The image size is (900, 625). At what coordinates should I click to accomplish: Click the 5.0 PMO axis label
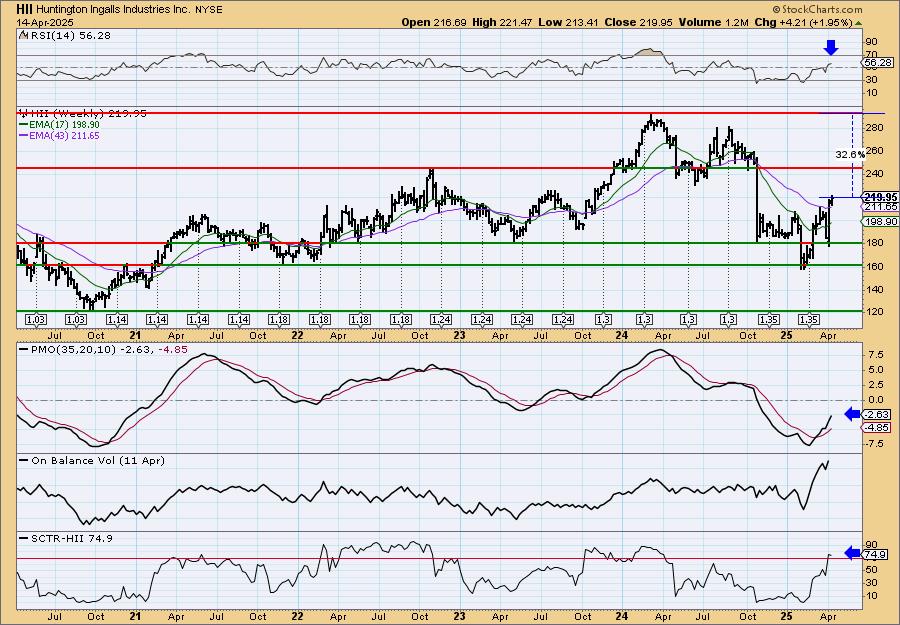[x=876, y=370]
